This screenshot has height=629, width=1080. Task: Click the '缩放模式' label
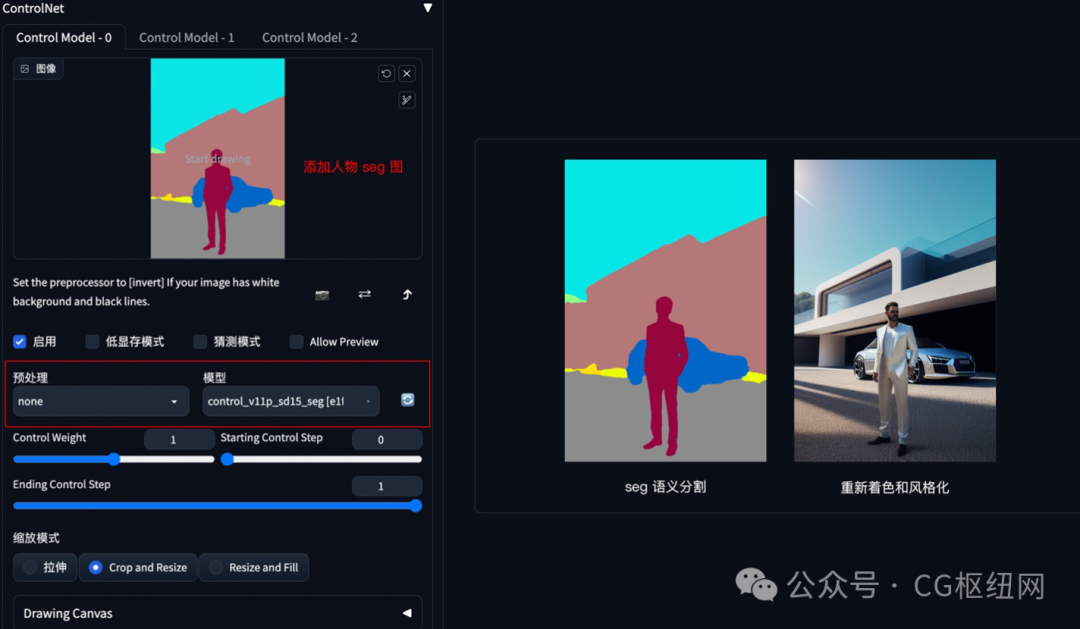pyautogui.click(x=36, y=538)
